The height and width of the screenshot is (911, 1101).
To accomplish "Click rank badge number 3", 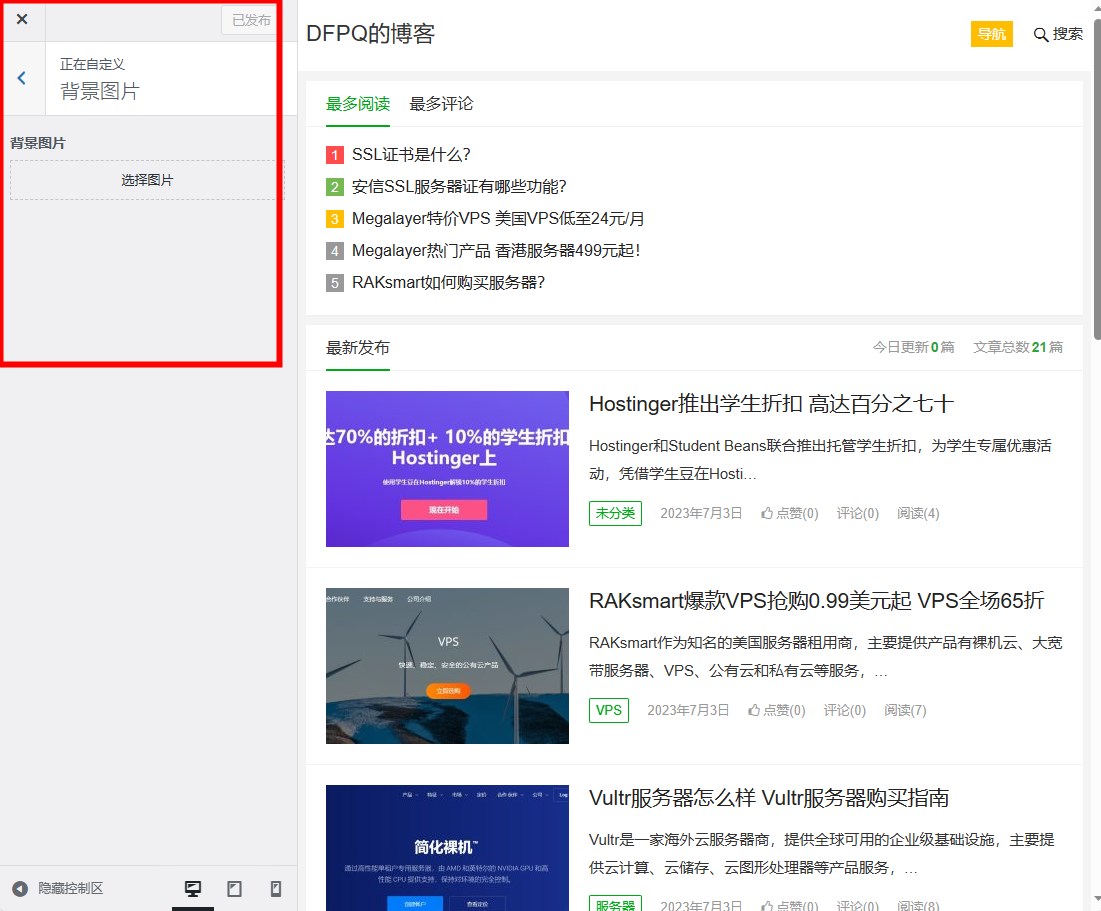I will tap(335, 218).
